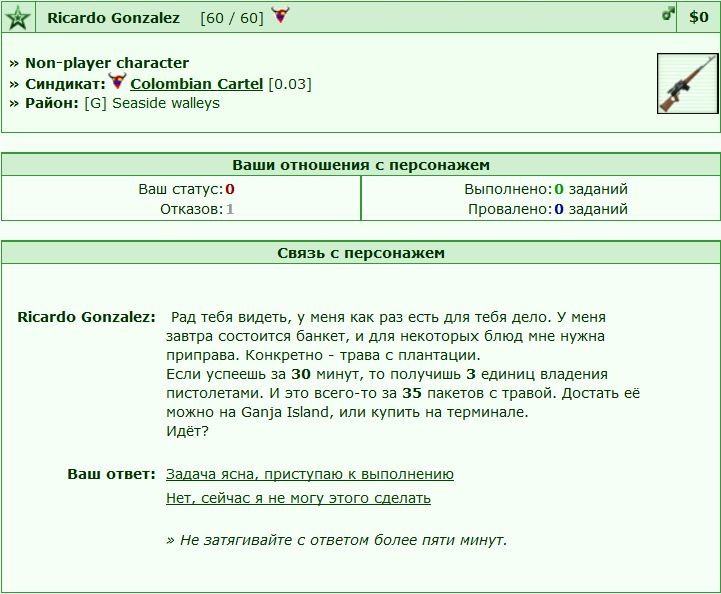Decline with Нет, сейчас я не могу этого сделать
The height and width of the screenshot is (594, 721).
298,498
